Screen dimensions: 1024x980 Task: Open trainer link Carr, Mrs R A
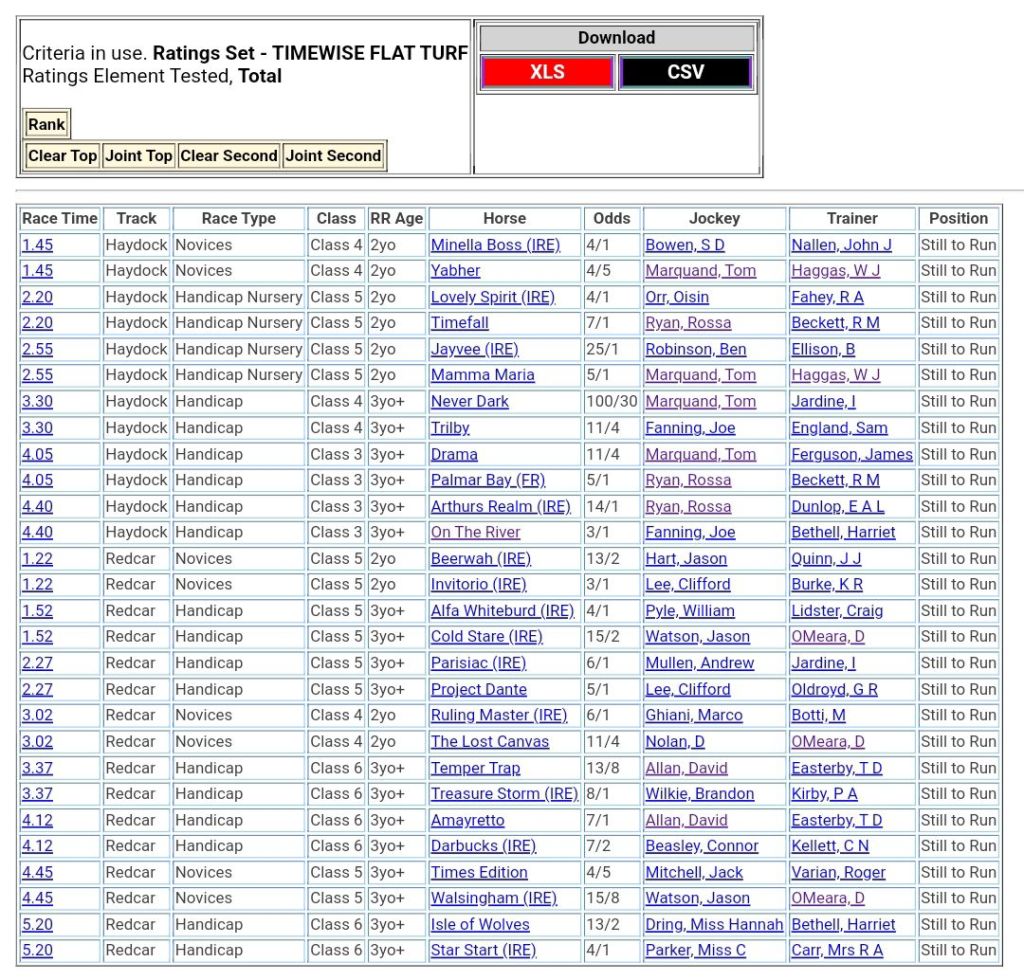tap(837, 950)
